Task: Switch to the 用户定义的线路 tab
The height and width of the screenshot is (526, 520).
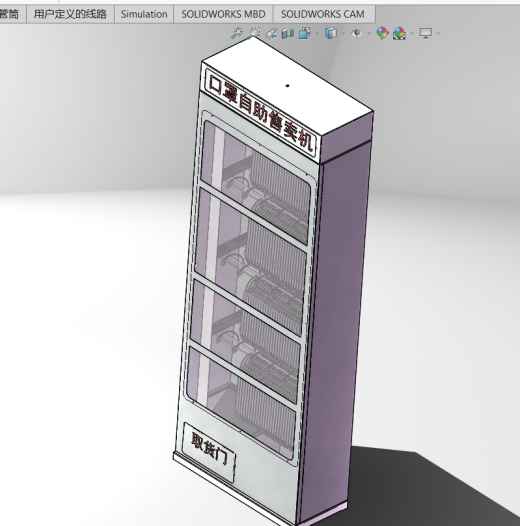Action: coord(70,14)
